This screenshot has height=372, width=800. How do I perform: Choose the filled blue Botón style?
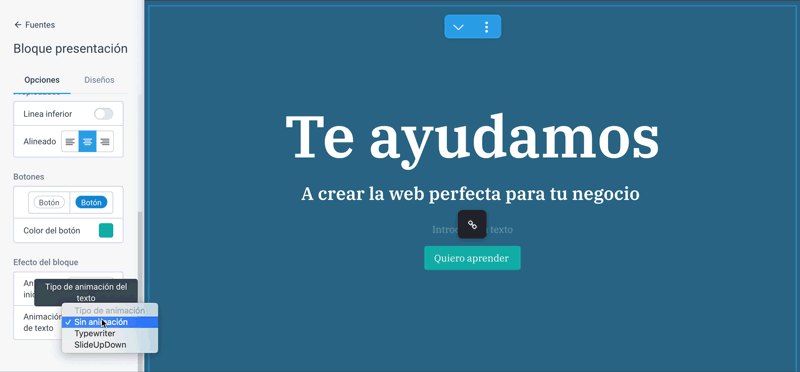(91, 203)
